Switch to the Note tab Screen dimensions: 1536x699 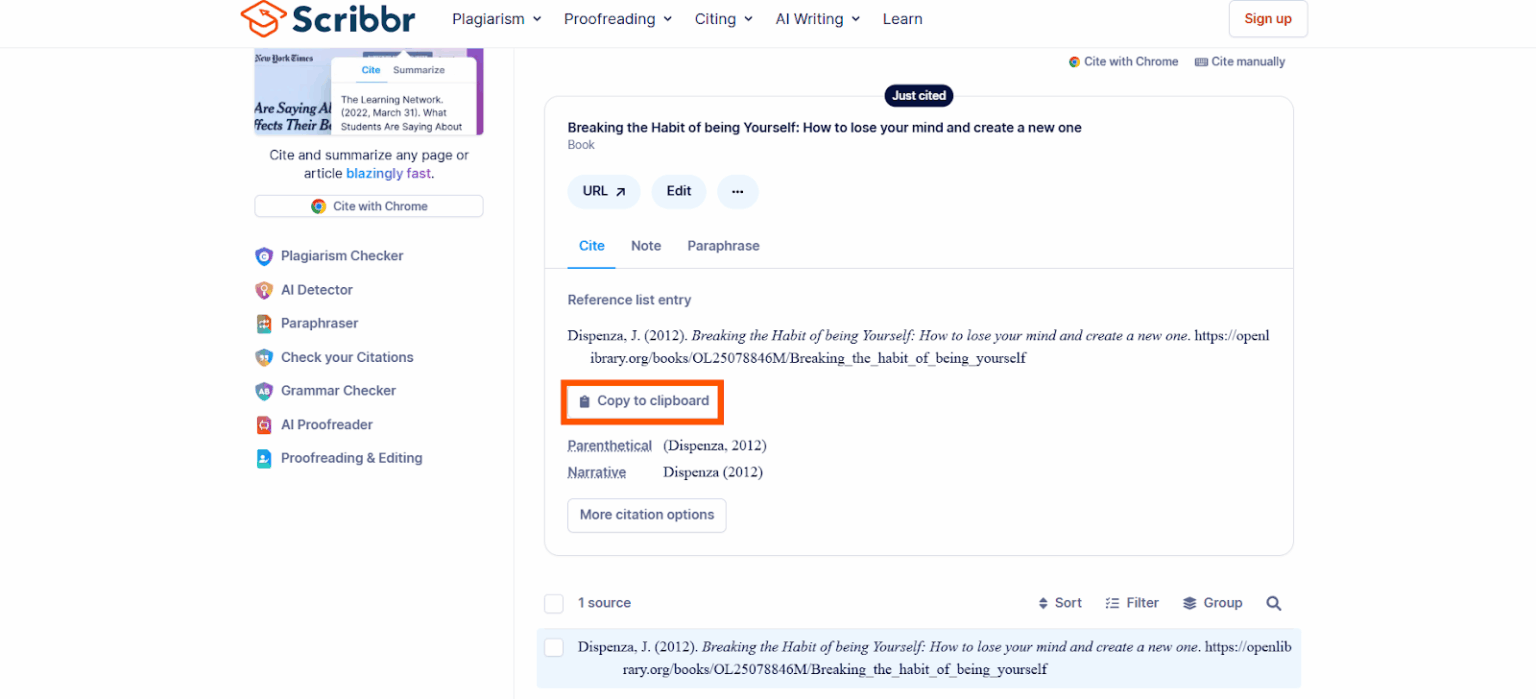click(x=646, y=246)
